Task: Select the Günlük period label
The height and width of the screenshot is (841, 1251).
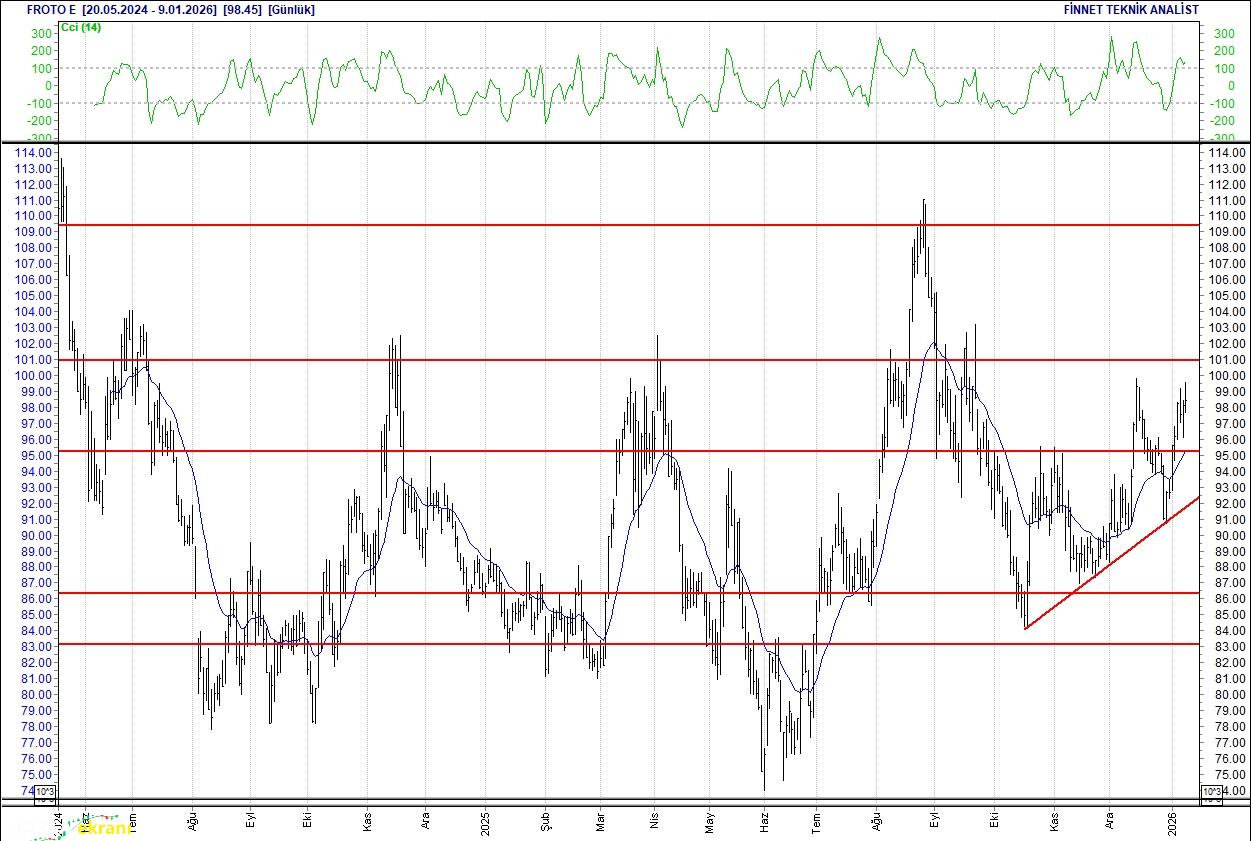Action: (x=292, y=9)
